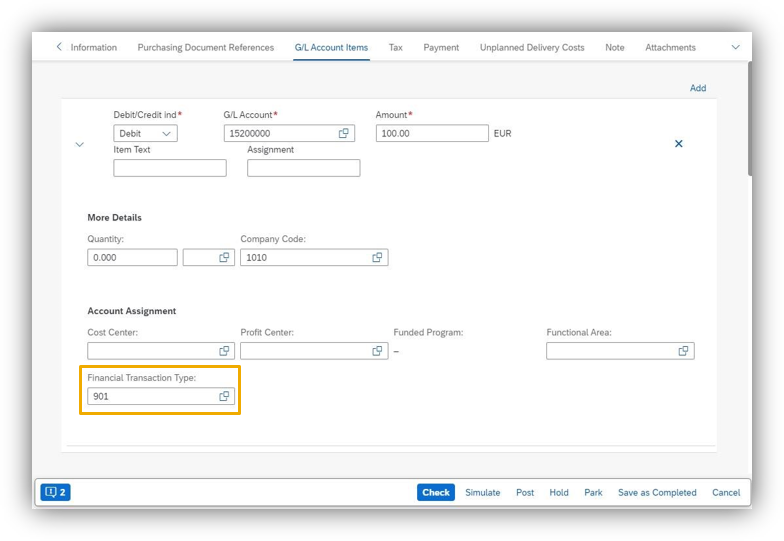Open value help for Financial Transaction Type
This screenshot has height=541, width=784.
click(224, 396)
